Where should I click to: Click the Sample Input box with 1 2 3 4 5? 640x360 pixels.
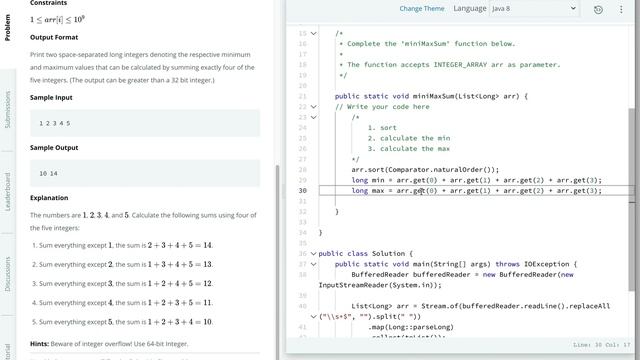(x=145, y=123)
